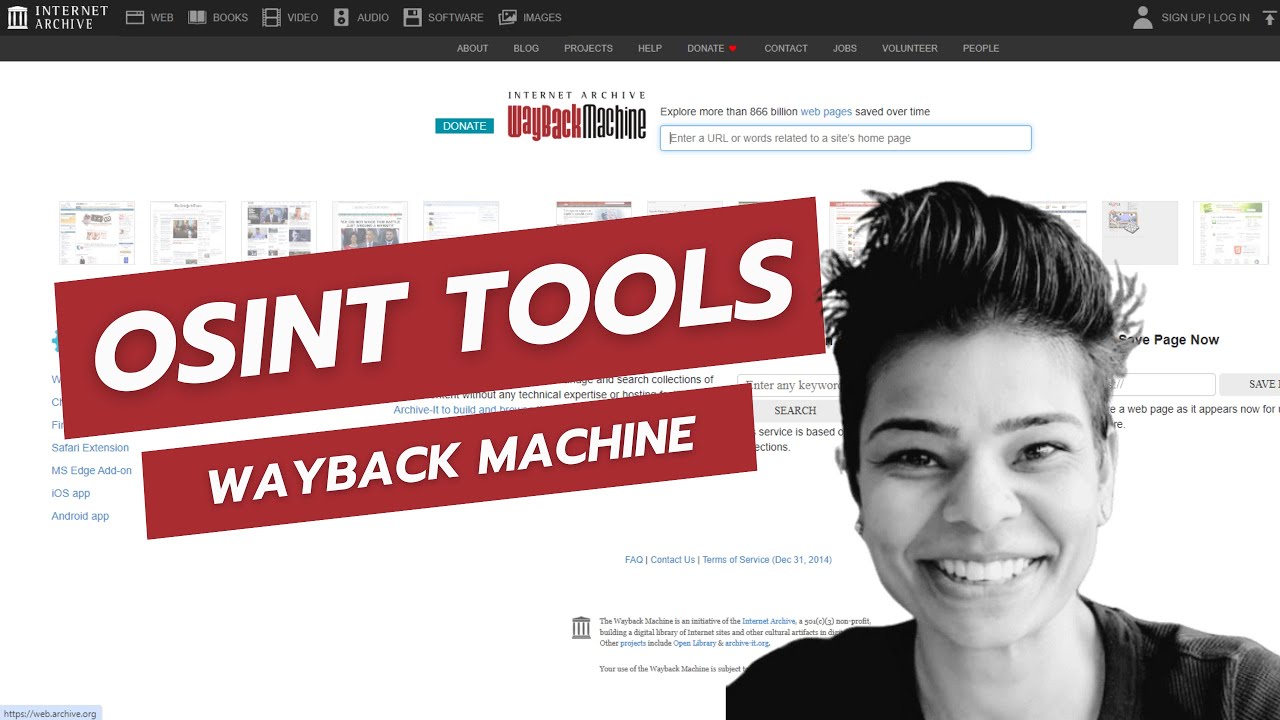This screenshot has width=1280, height=720.
Task: Open the second-to-last archived site thumbnail
Action: (1140, 233)
